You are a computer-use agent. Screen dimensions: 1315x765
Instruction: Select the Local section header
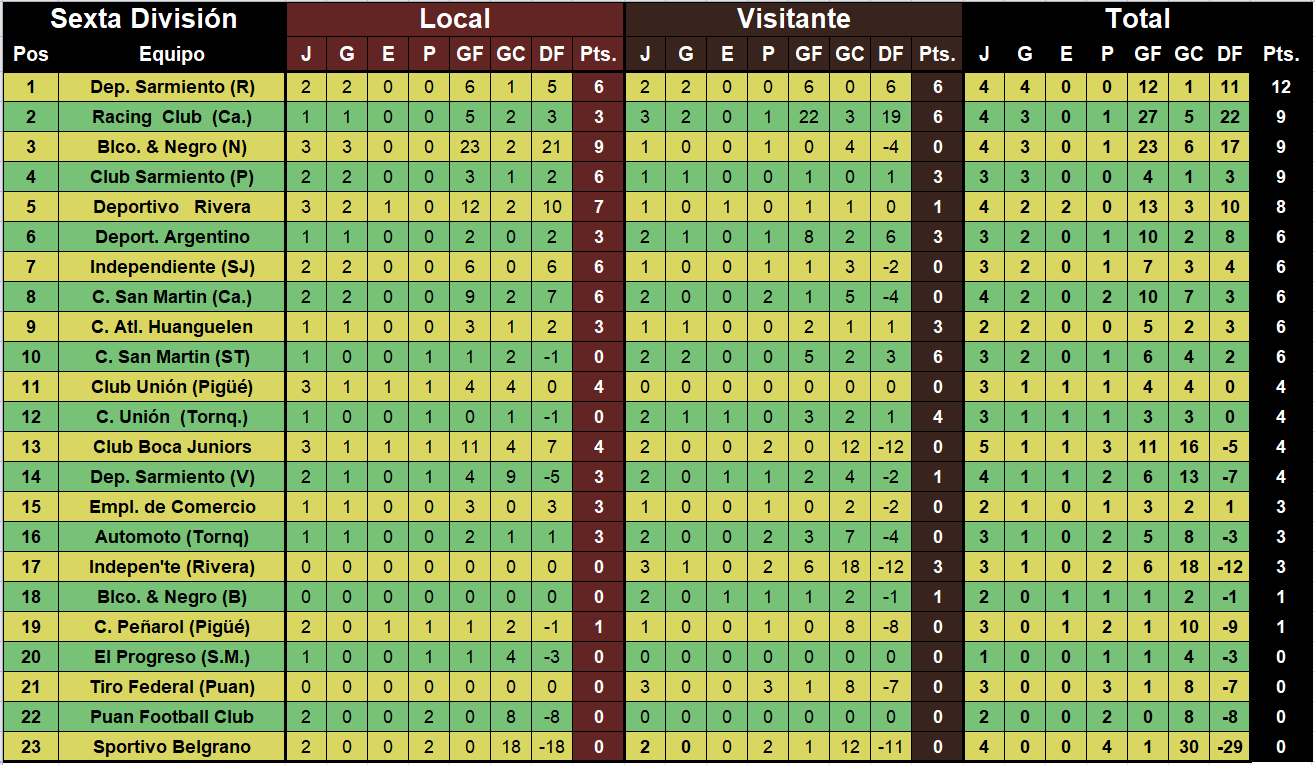(455, 19)
